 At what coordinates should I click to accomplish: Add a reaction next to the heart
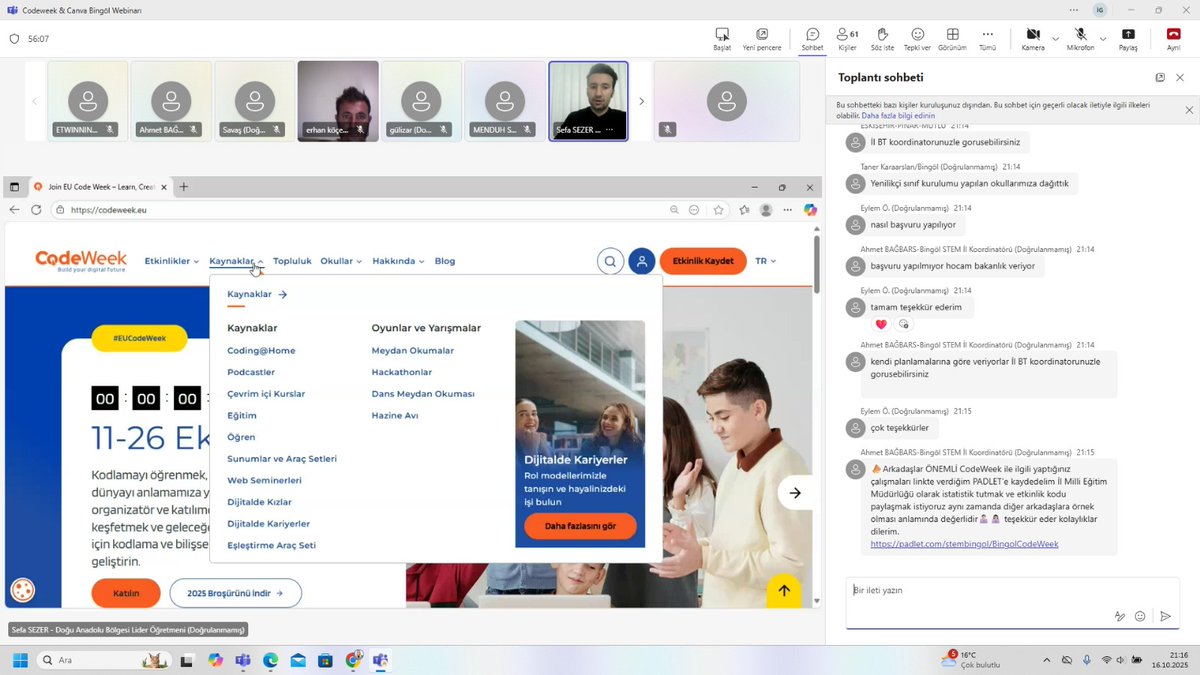pos(903,324)
